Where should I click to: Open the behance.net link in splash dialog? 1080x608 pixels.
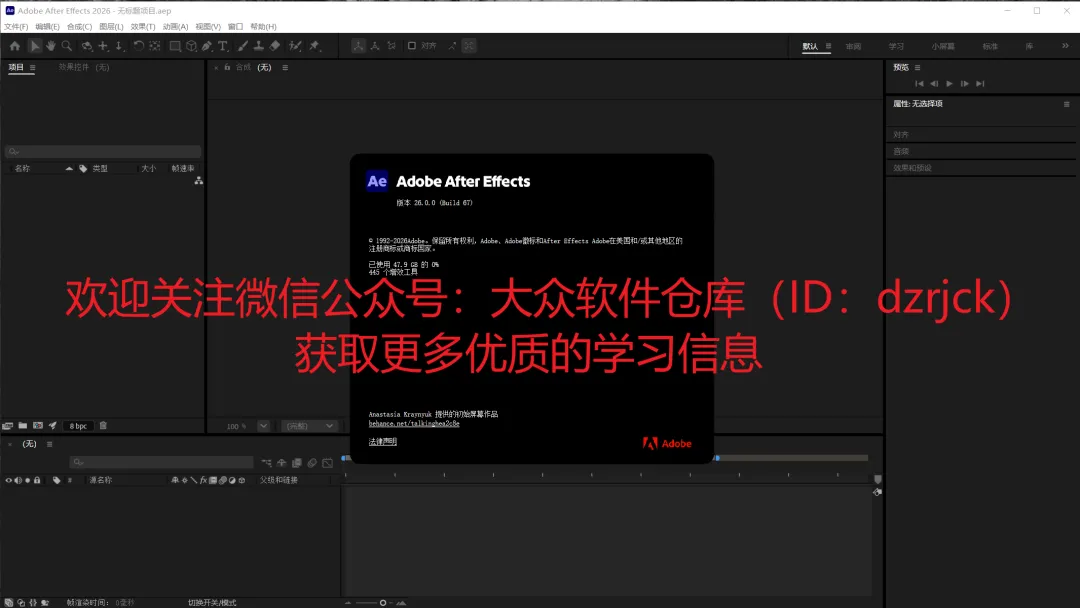pos(414,423)
